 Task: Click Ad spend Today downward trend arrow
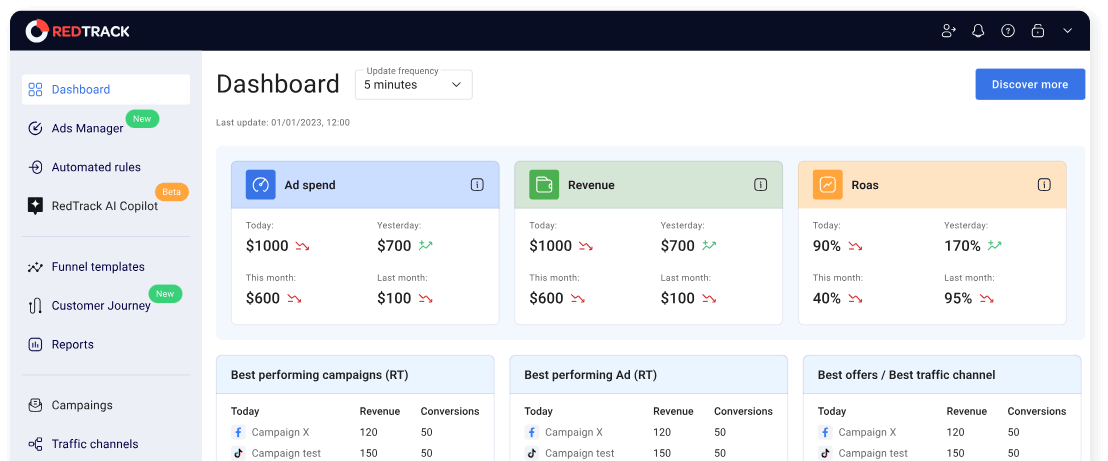coord(302,246)
